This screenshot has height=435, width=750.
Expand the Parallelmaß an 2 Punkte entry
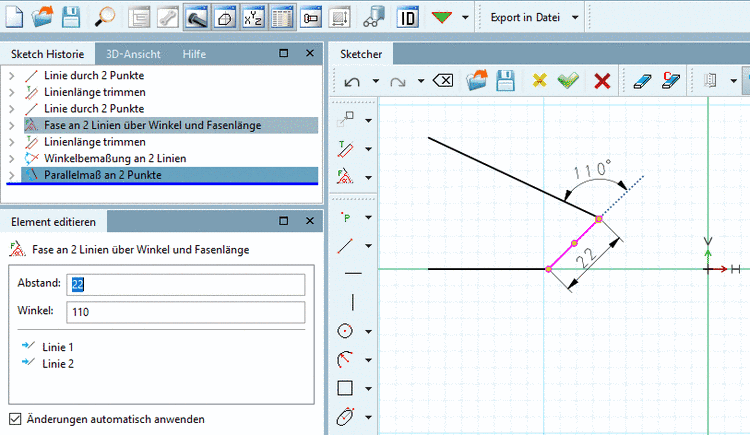tap(12, 175)
